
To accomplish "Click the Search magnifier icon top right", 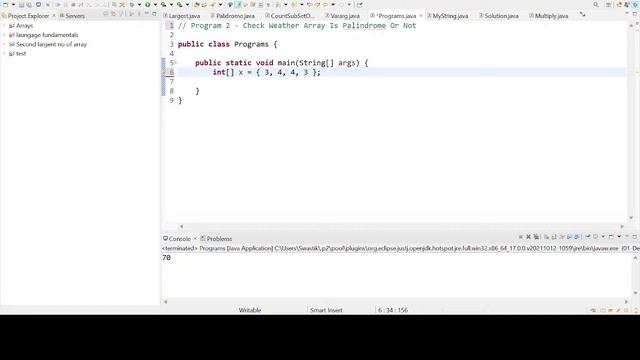I will [596, 4].
